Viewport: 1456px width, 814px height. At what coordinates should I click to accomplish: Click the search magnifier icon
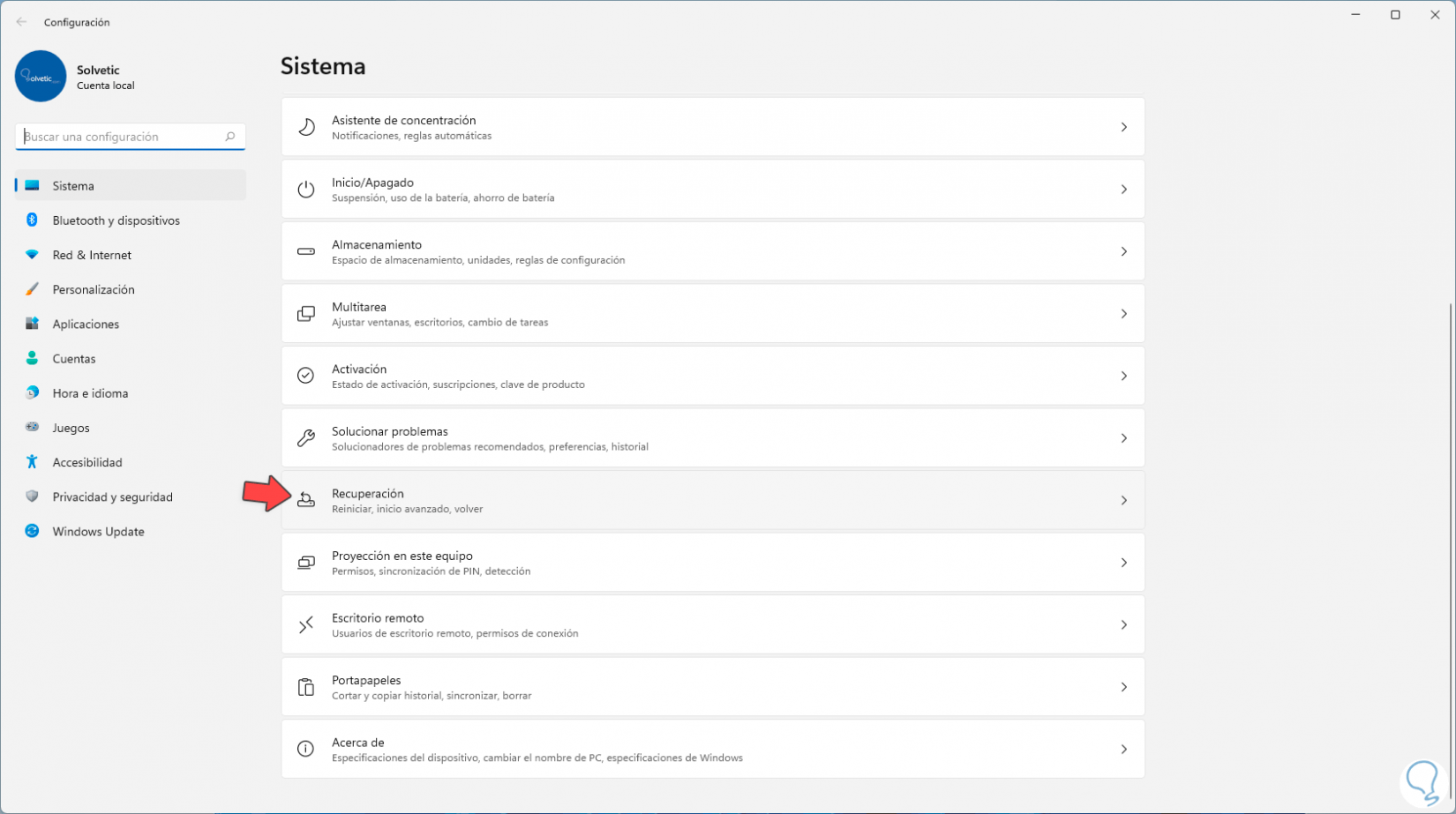click(230, 137)
